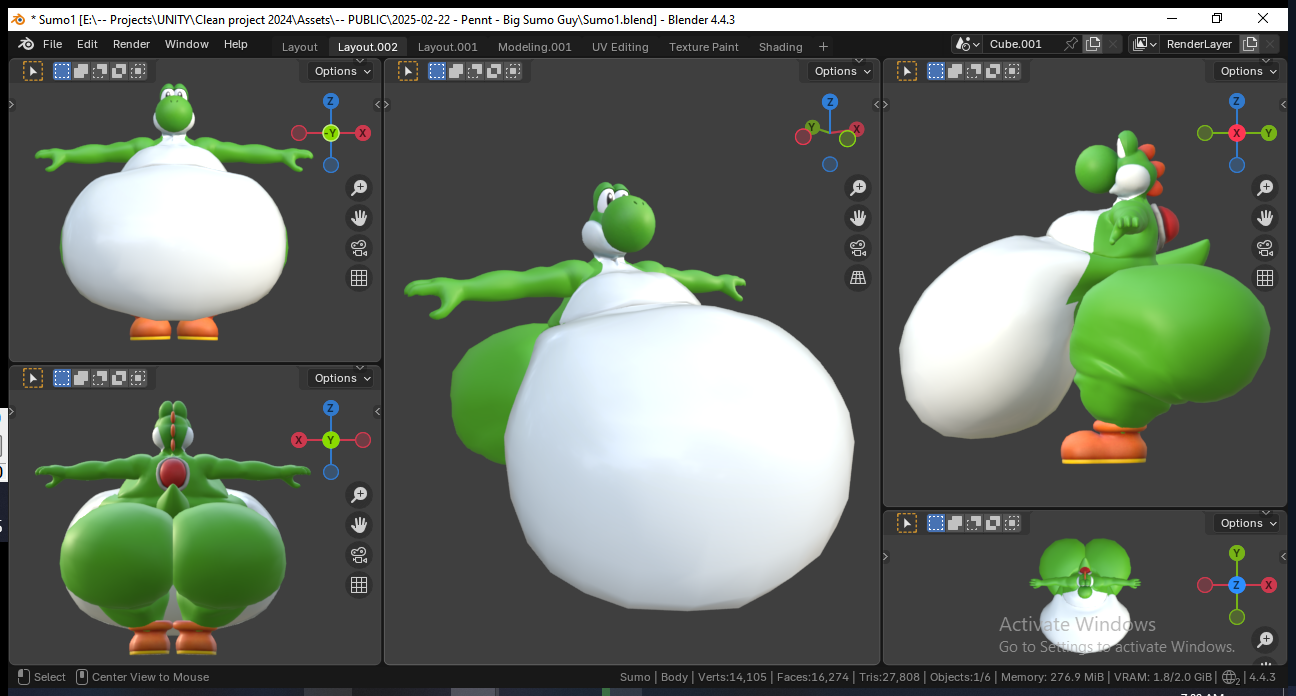
Task: Click zoom magnifier in top-view viewport
Action: 1265,639
